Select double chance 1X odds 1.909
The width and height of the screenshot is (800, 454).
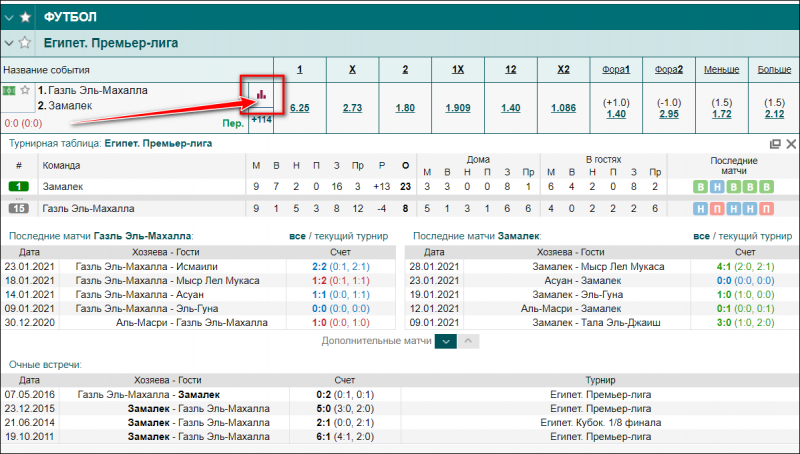coord(458,108)
